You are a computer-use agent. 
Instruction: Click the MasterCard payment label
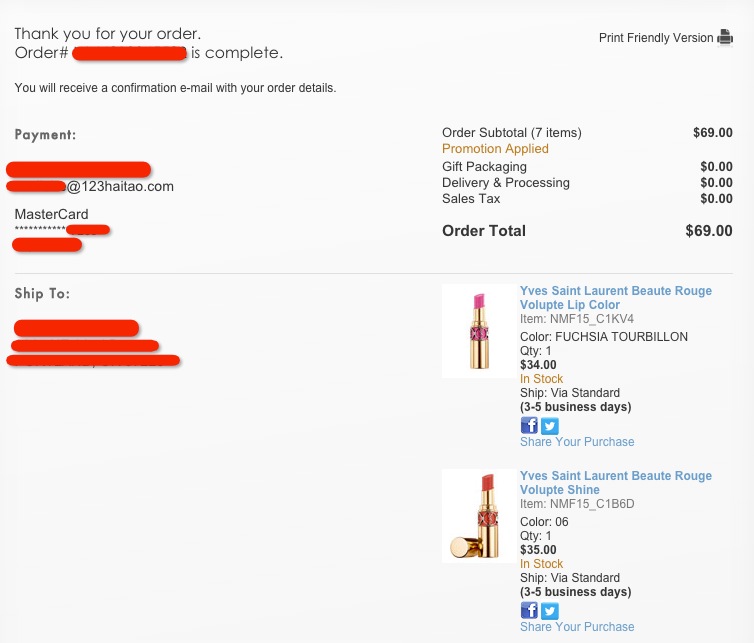point(51,214)
